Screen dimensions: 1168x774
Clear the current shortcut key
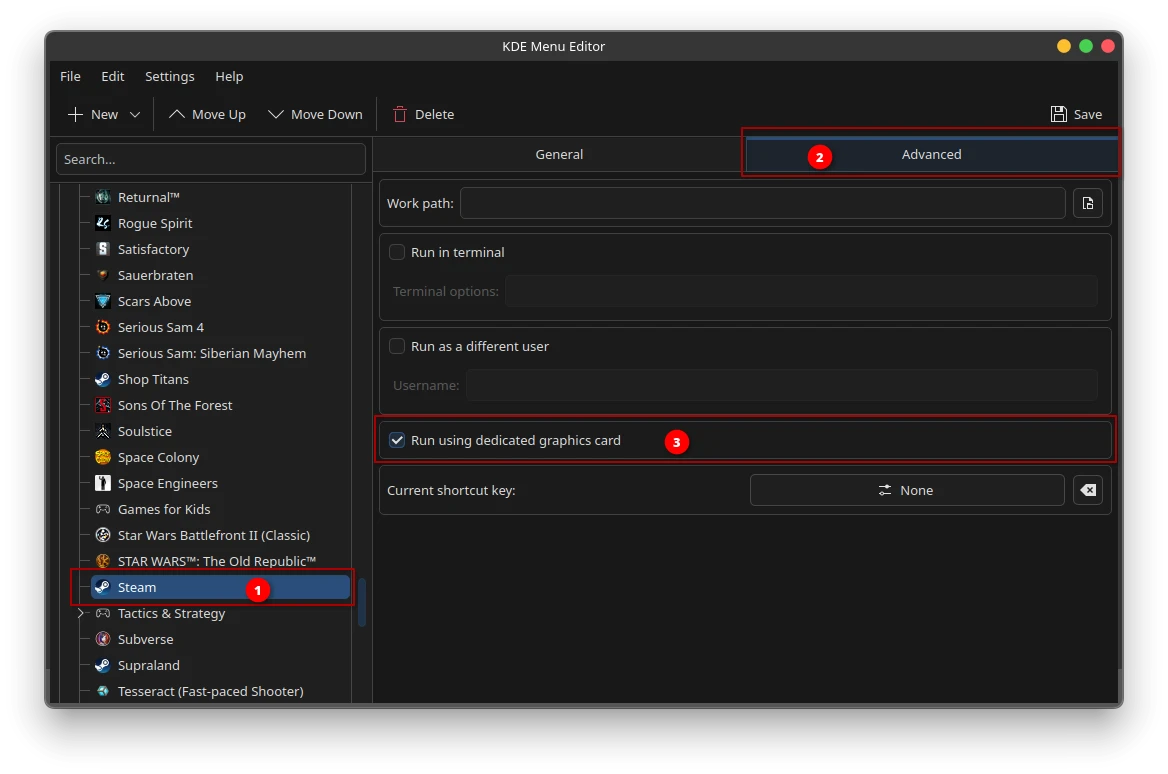point(1088,490)
